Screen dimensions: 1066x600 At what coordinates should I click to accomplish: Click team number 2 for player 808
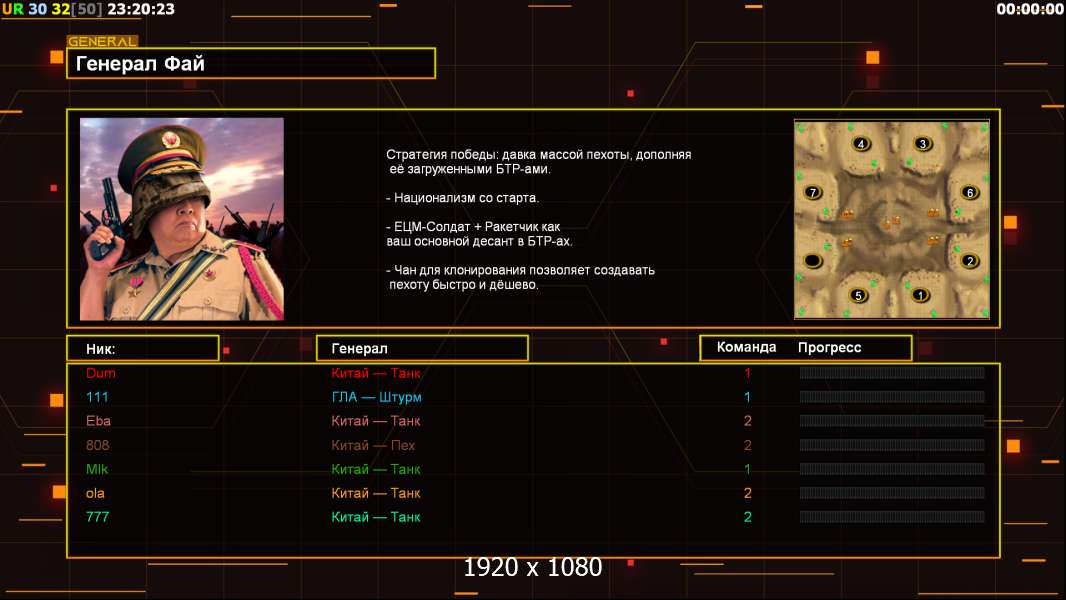[747, 445]
